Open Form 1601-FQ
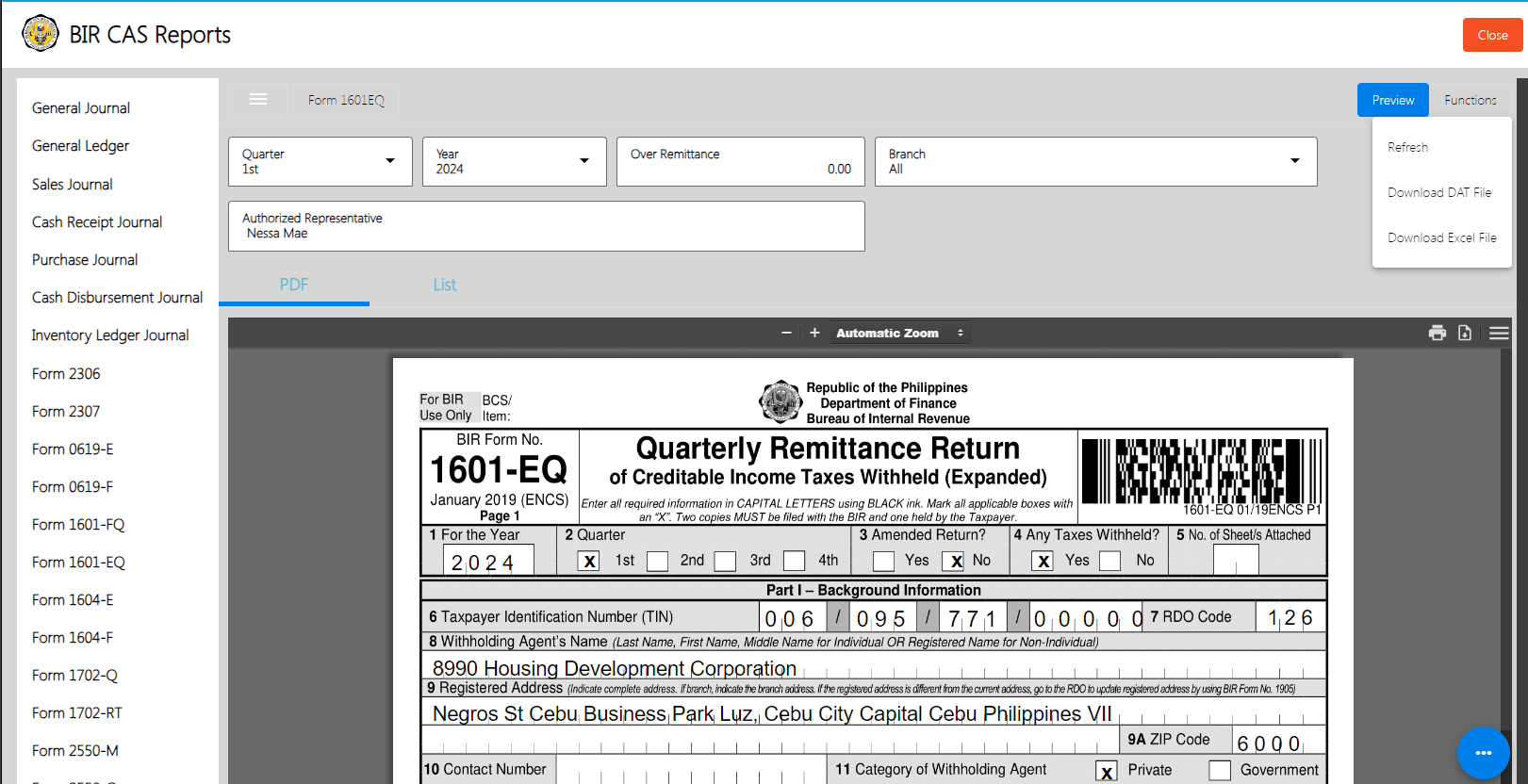 click(78, 525)
